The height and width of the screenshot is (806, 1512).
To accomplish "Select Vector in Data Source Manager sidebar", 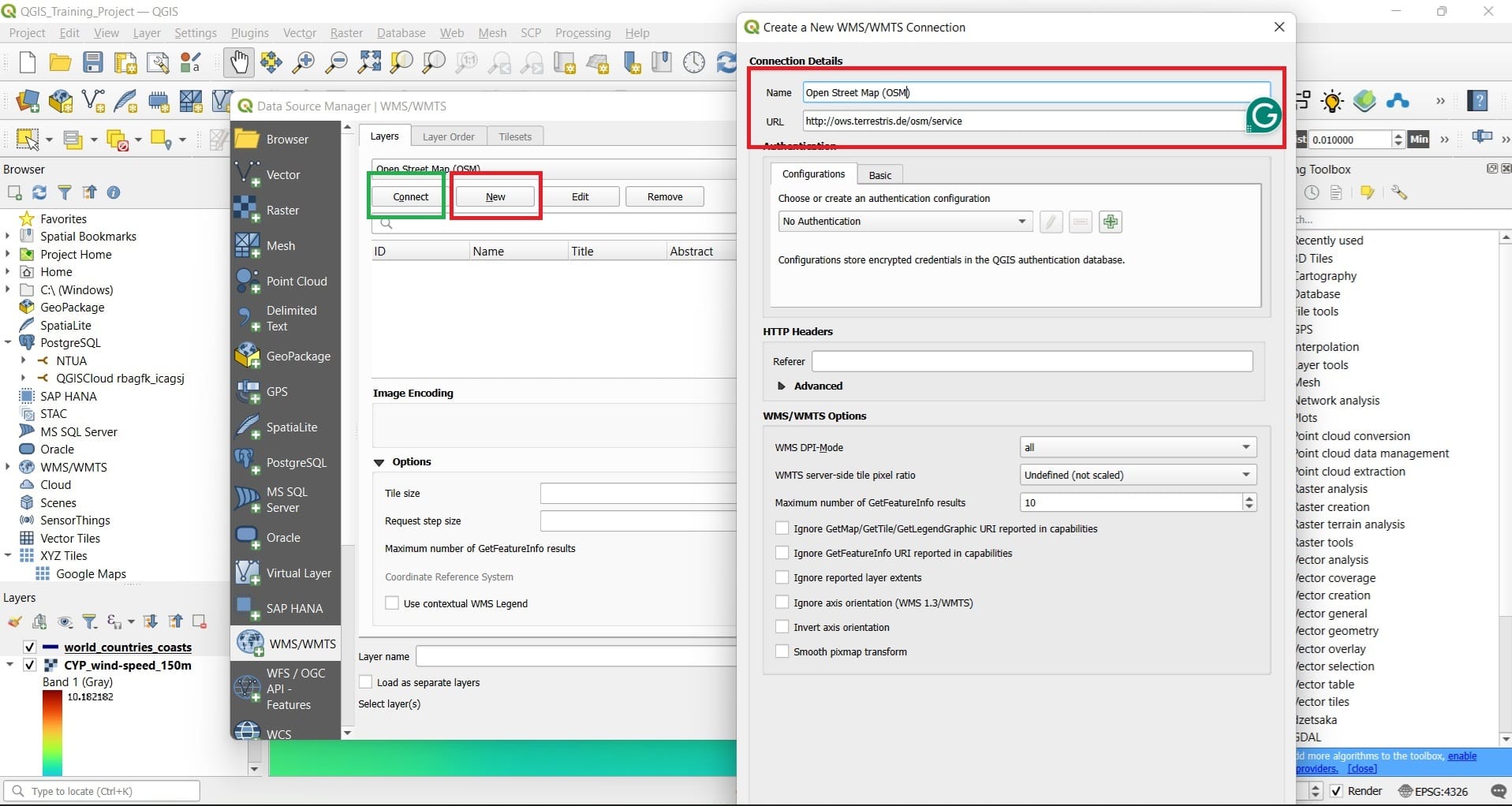I will point(286,174).
